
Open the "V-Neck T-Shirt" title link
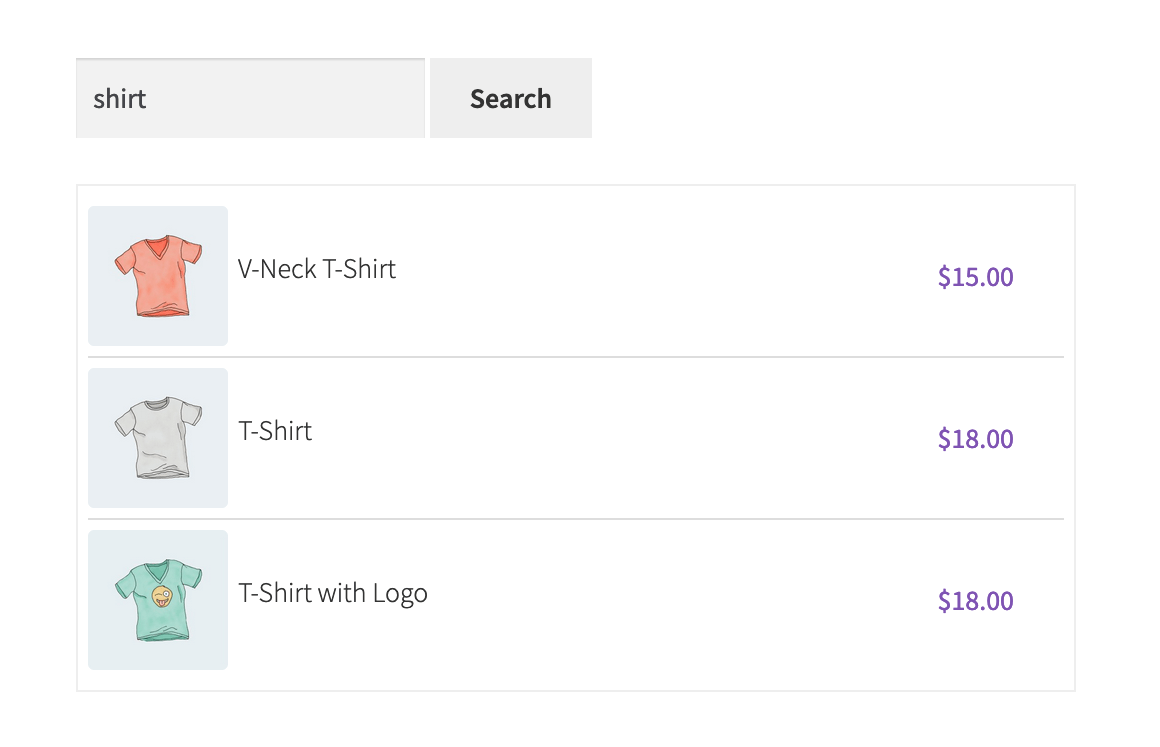click(x=317, y=269)
